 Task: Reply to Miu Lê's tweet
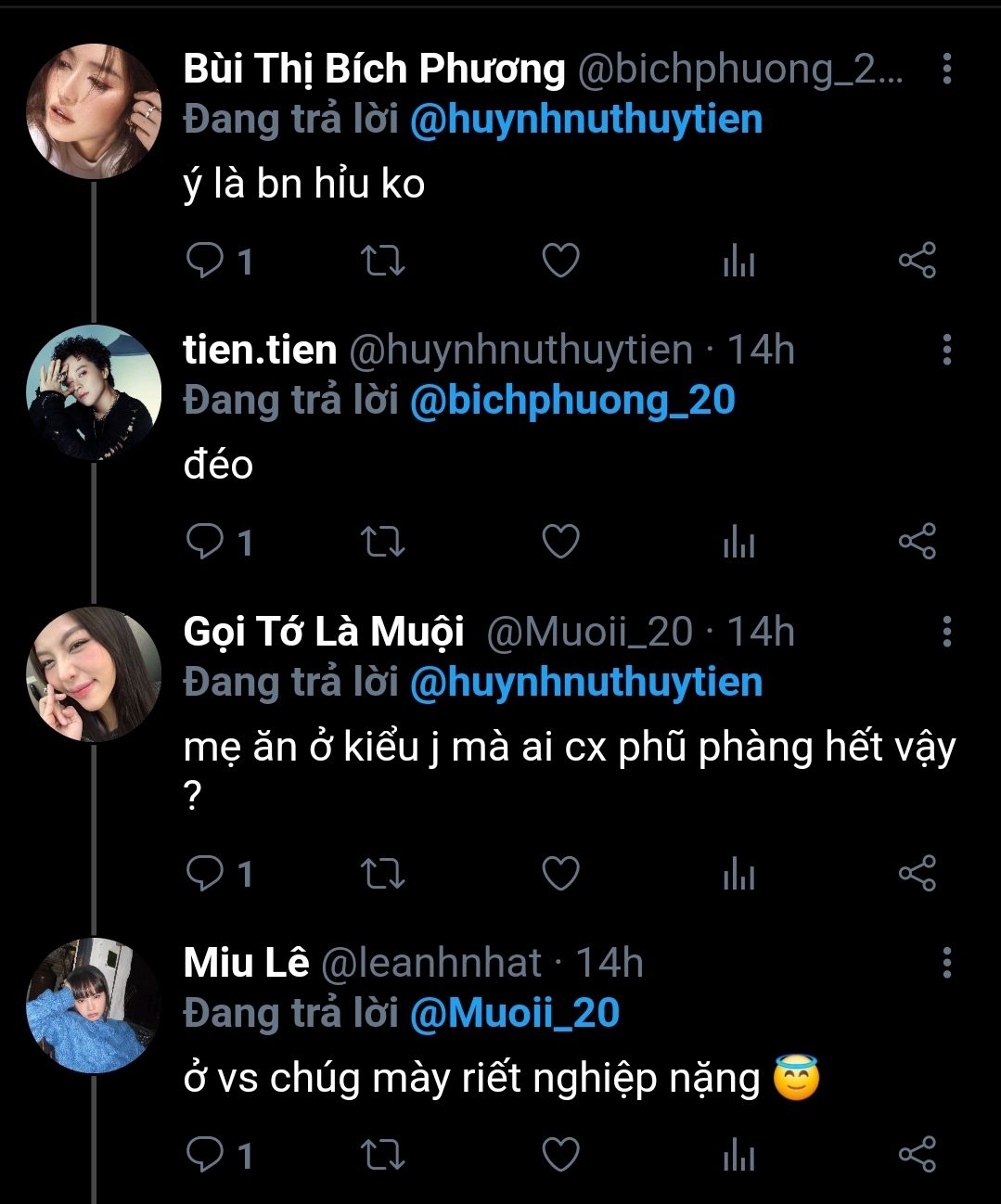click(204, 1155)
